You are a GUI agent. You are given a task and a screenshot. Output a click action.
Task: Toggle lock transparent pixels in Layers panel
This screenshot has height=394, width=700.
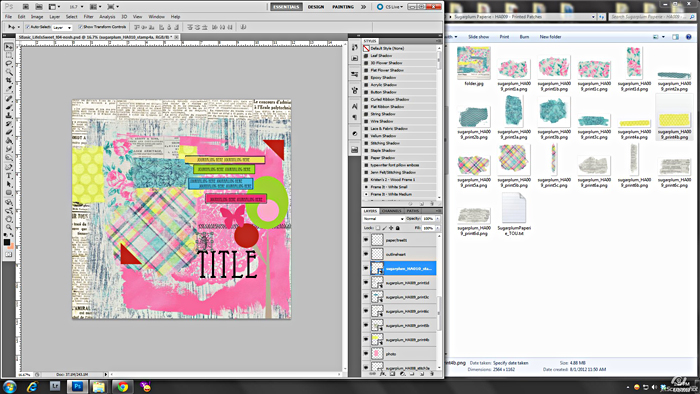(378, 228)
